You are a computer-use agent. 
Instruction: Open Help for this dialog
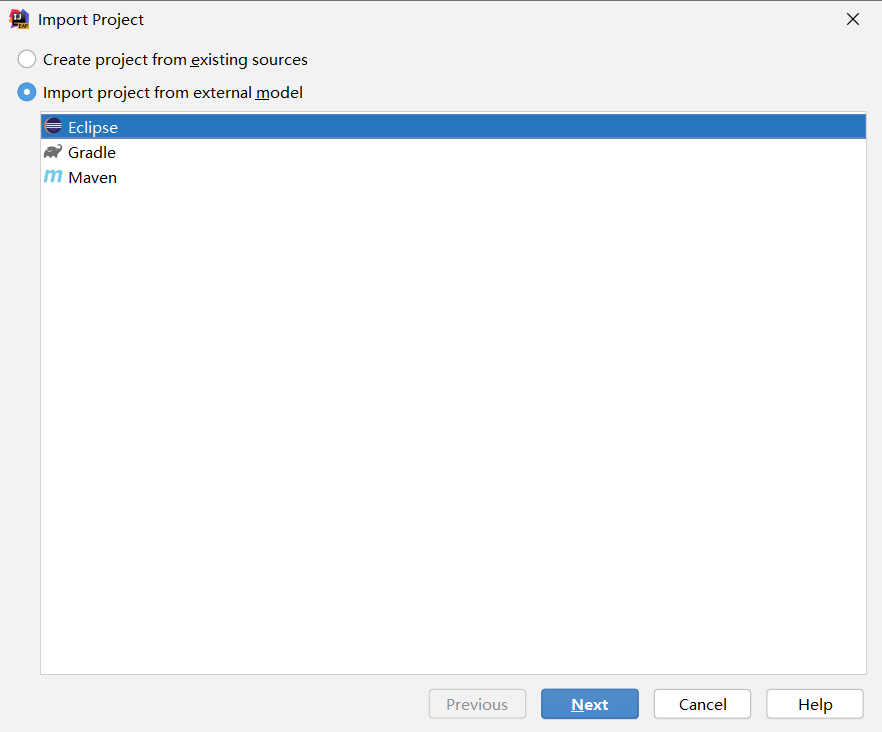coord(814,704)
